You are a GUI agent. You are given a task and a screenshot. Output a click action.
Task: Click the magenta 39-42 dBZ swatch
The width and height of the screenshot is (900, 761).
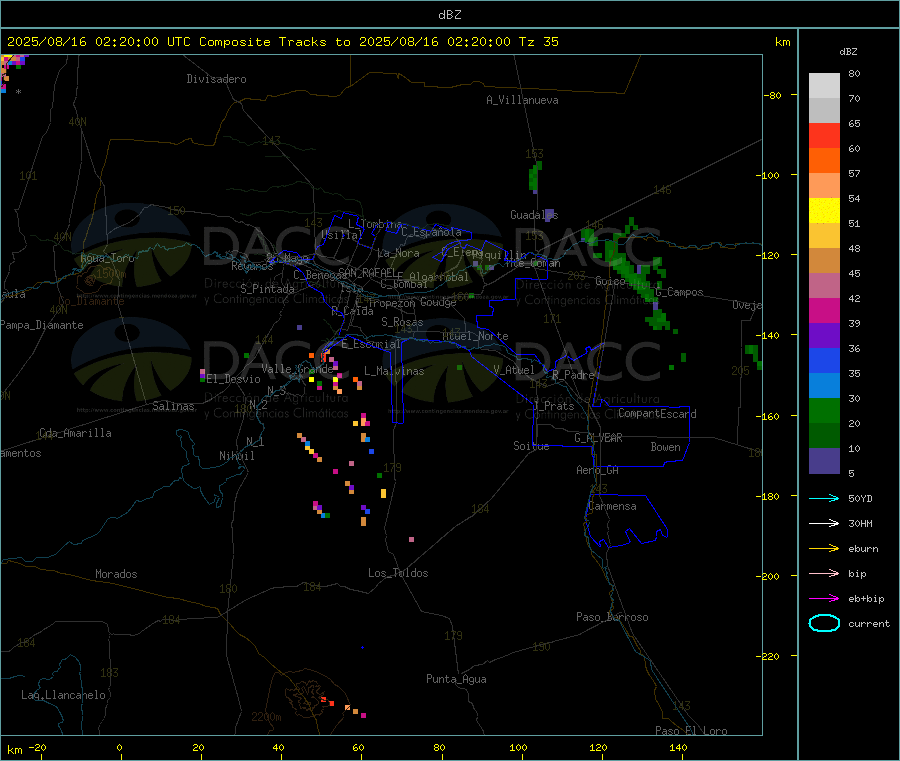pos(824,310)
